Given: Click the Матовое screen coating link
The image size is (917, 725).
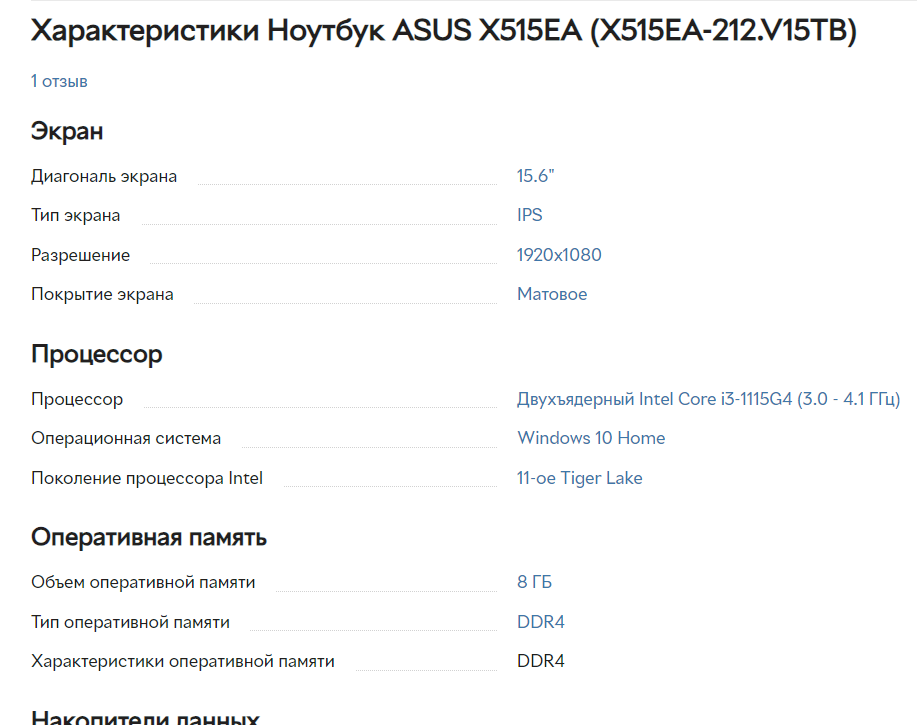Looking at the screenshot, I should [x=551, y=294].
